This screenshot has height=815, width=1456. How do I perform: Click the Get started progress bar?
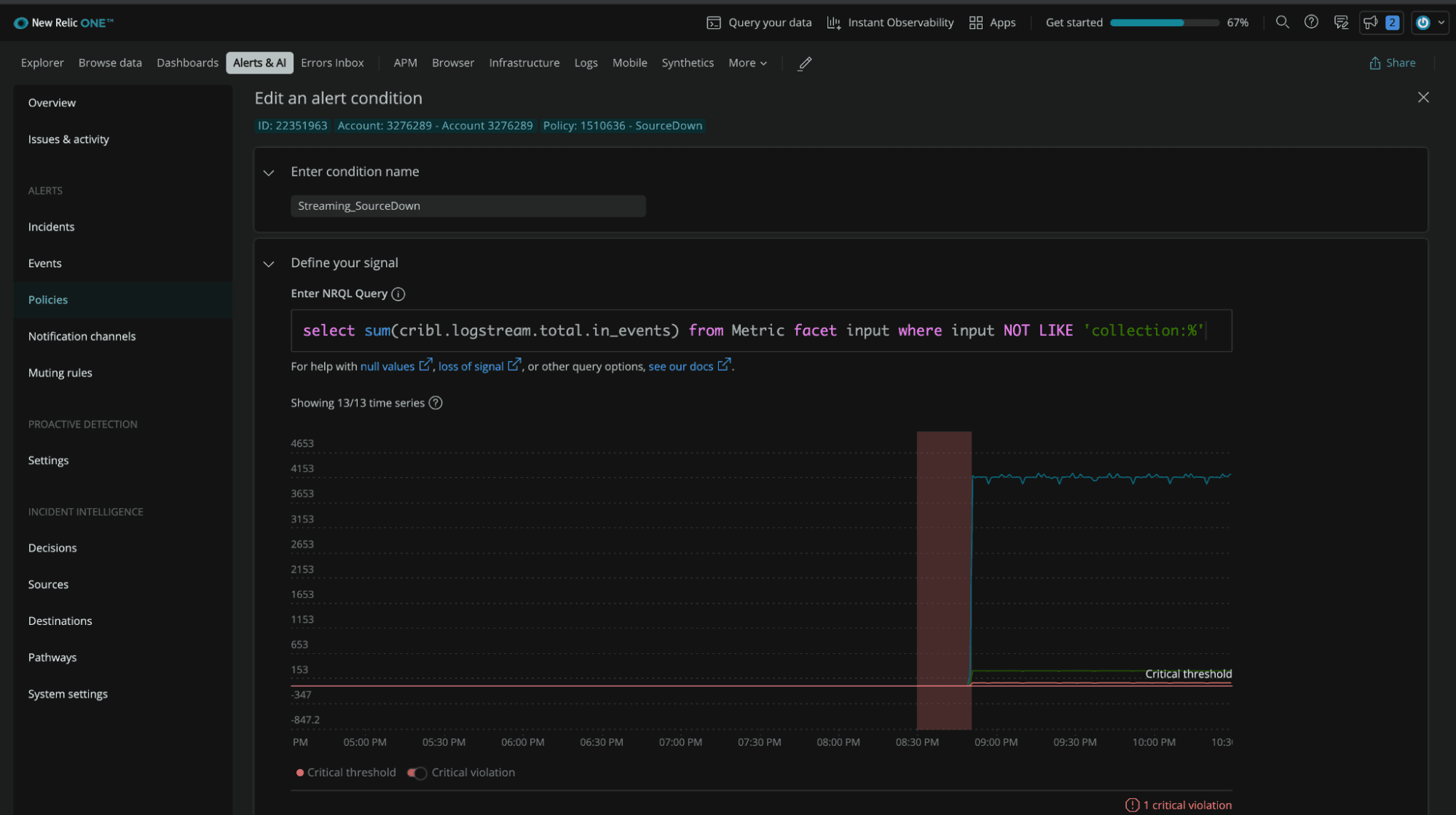point(1164,23)
